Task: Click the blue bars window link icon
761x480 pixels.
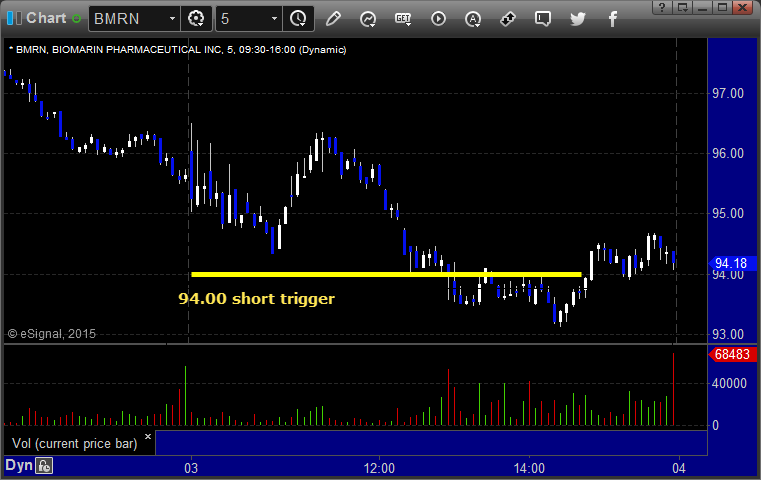Action: 14,18
